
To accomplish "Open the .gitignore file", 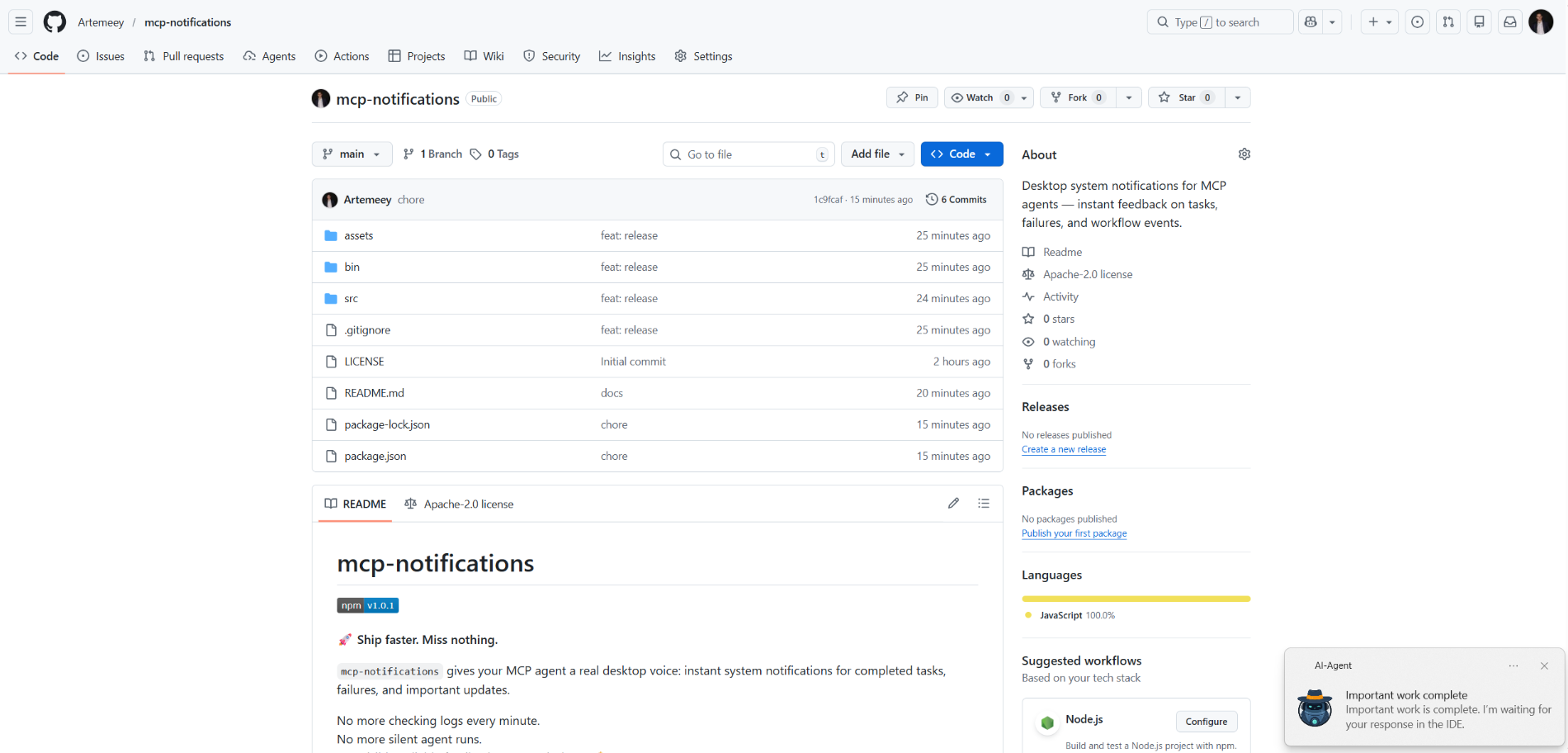I will (x=367, y=330).
